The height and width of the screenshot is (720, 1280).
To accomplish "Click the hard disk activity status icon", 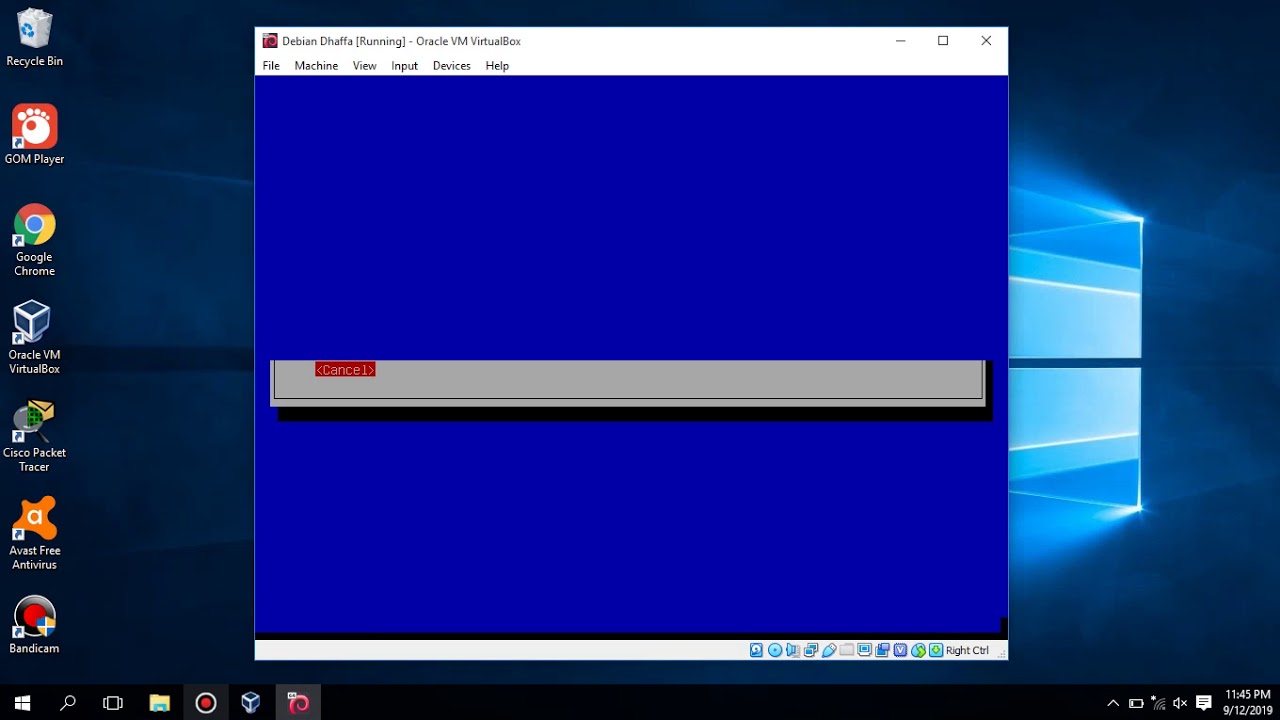I will (x=756, y=650).
